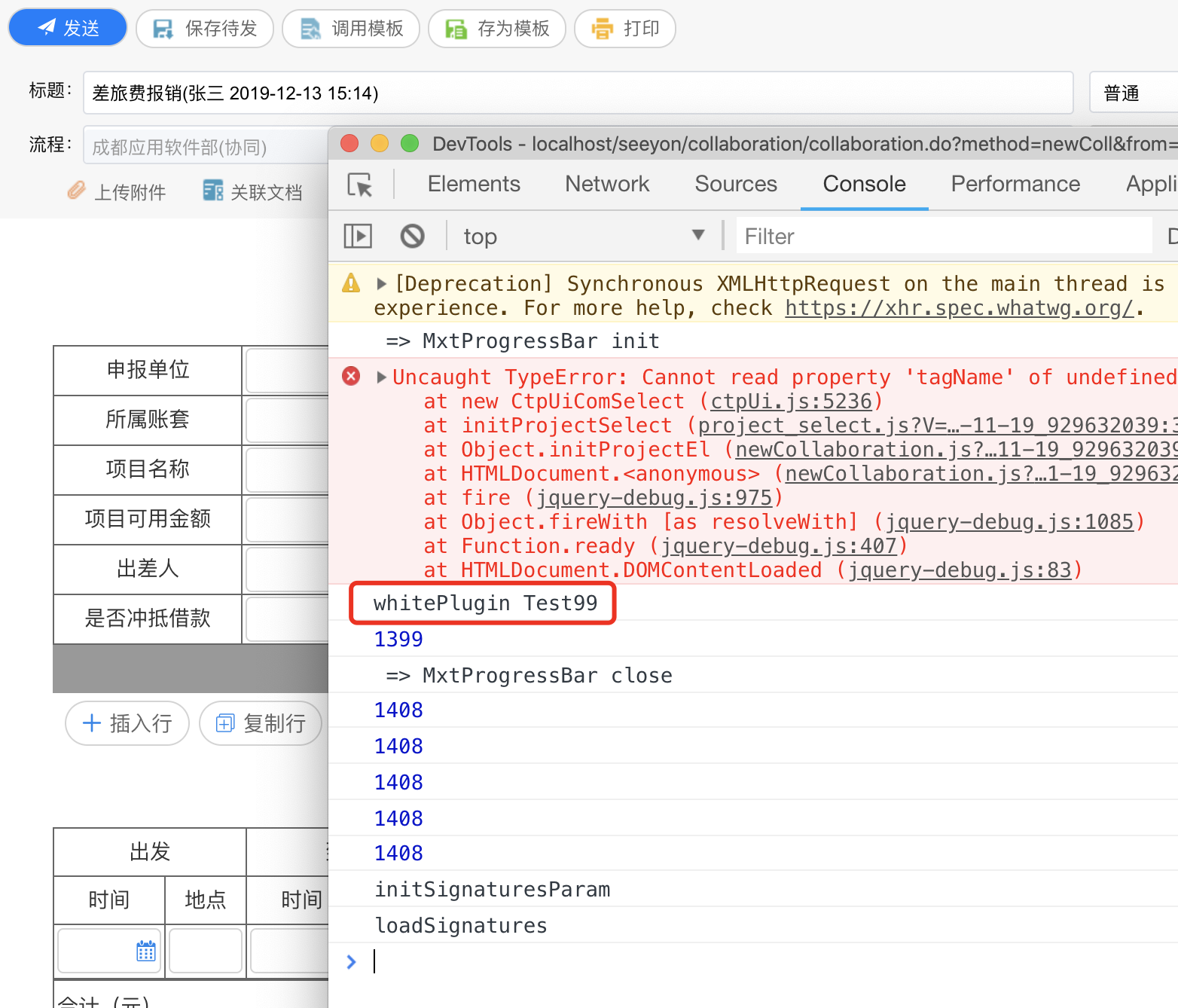Click the associated document icon
This screenshot has width=1178, height=1008.
pos(213,191)
